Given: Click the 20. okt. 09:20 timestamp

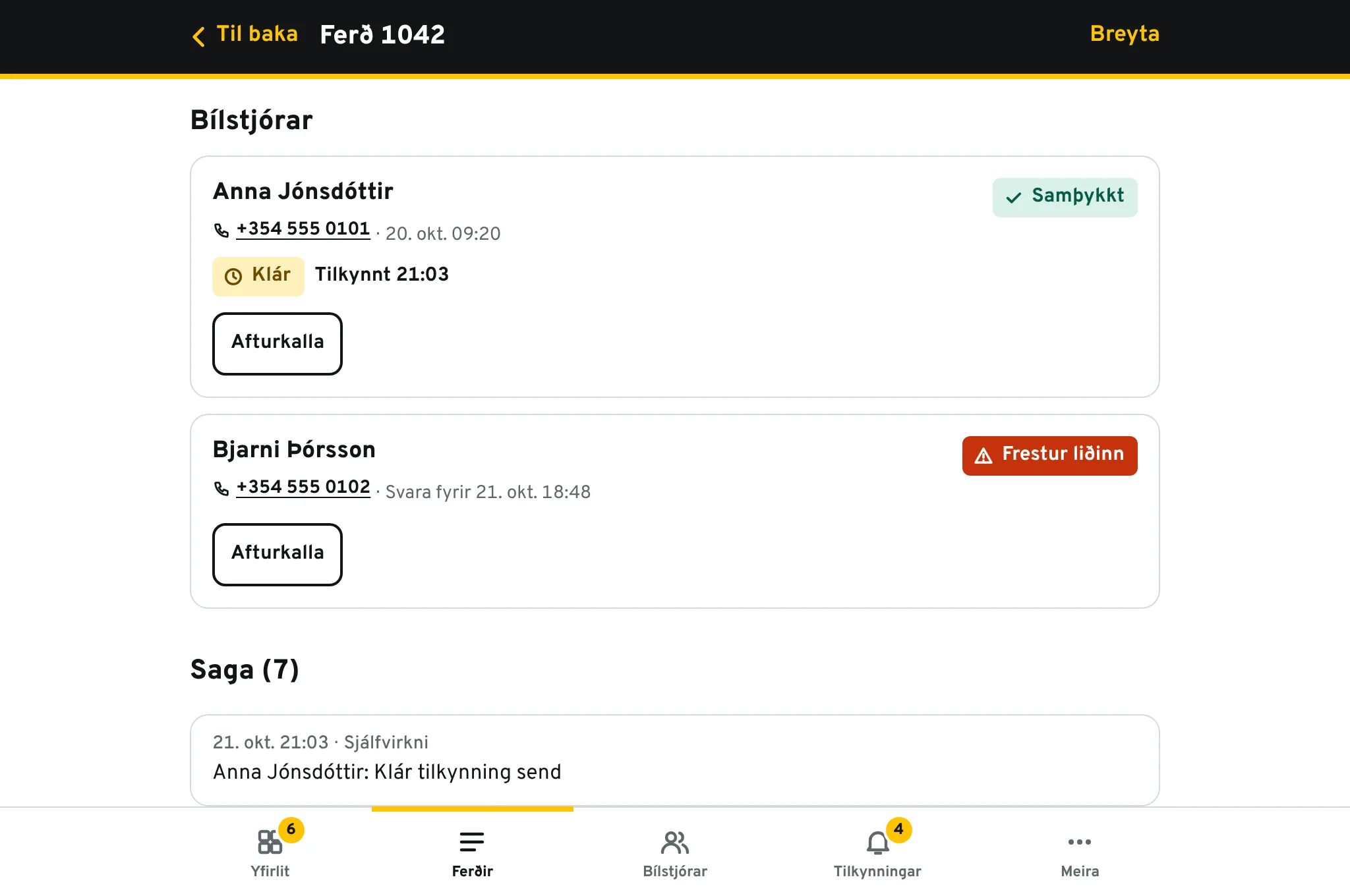Looking at the screenshot, I should click(x=443, y=234).
